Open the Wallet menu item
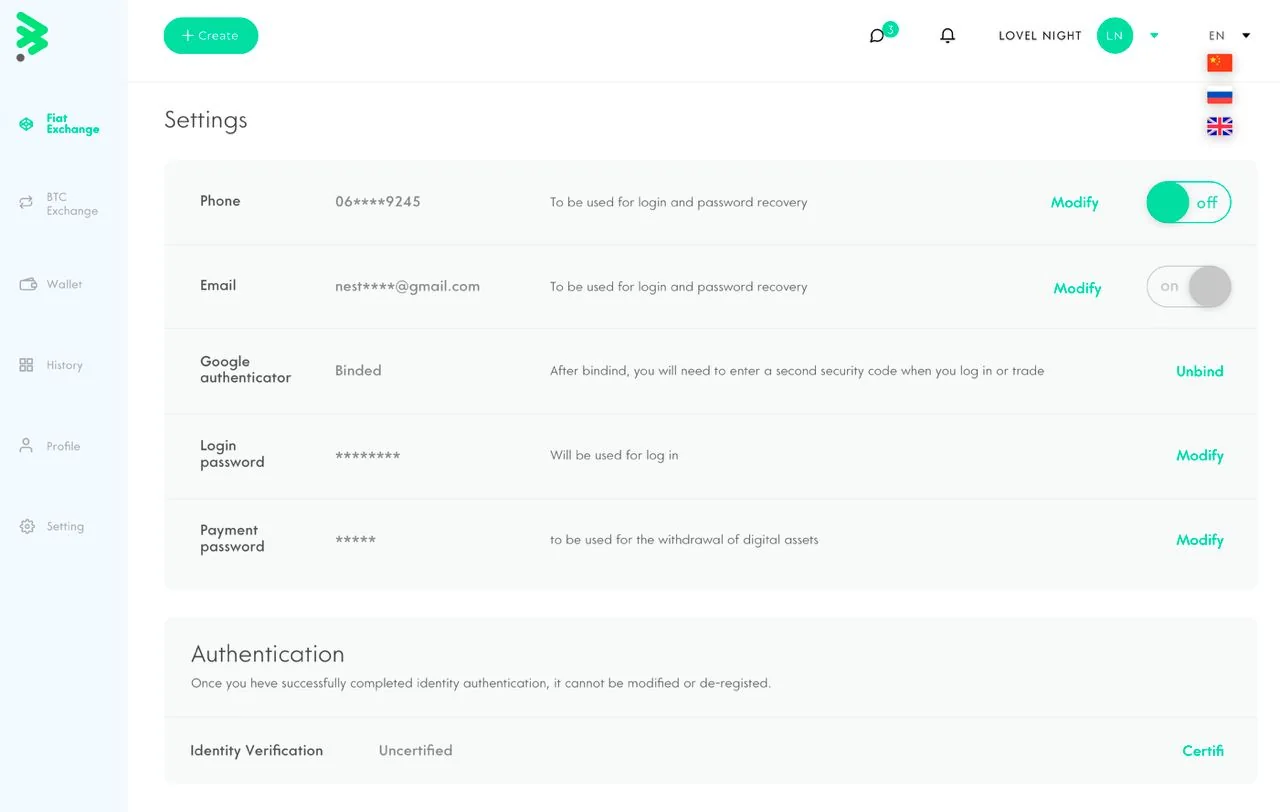The height and width of the screenshot is (812, 1280). click(64, 285)
